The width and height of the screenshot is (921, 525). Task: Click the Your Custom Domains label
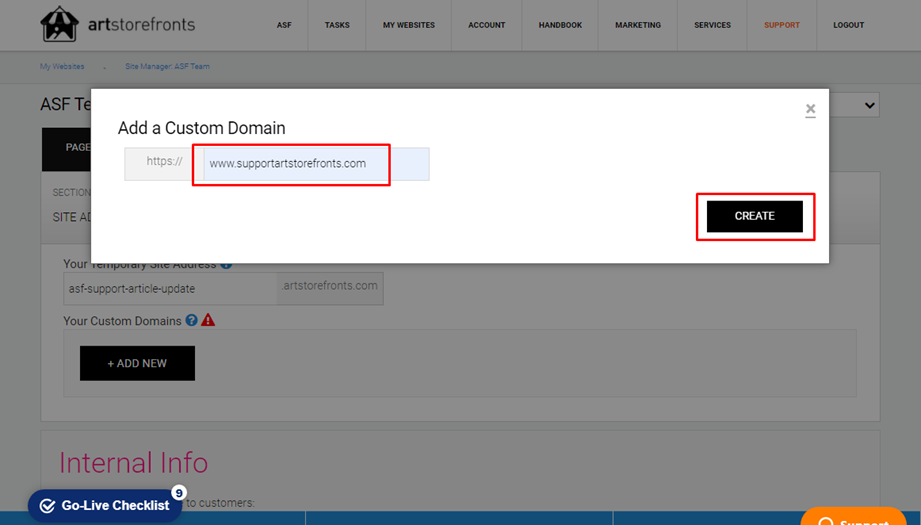pyautogui.click(x=122, y=321)
